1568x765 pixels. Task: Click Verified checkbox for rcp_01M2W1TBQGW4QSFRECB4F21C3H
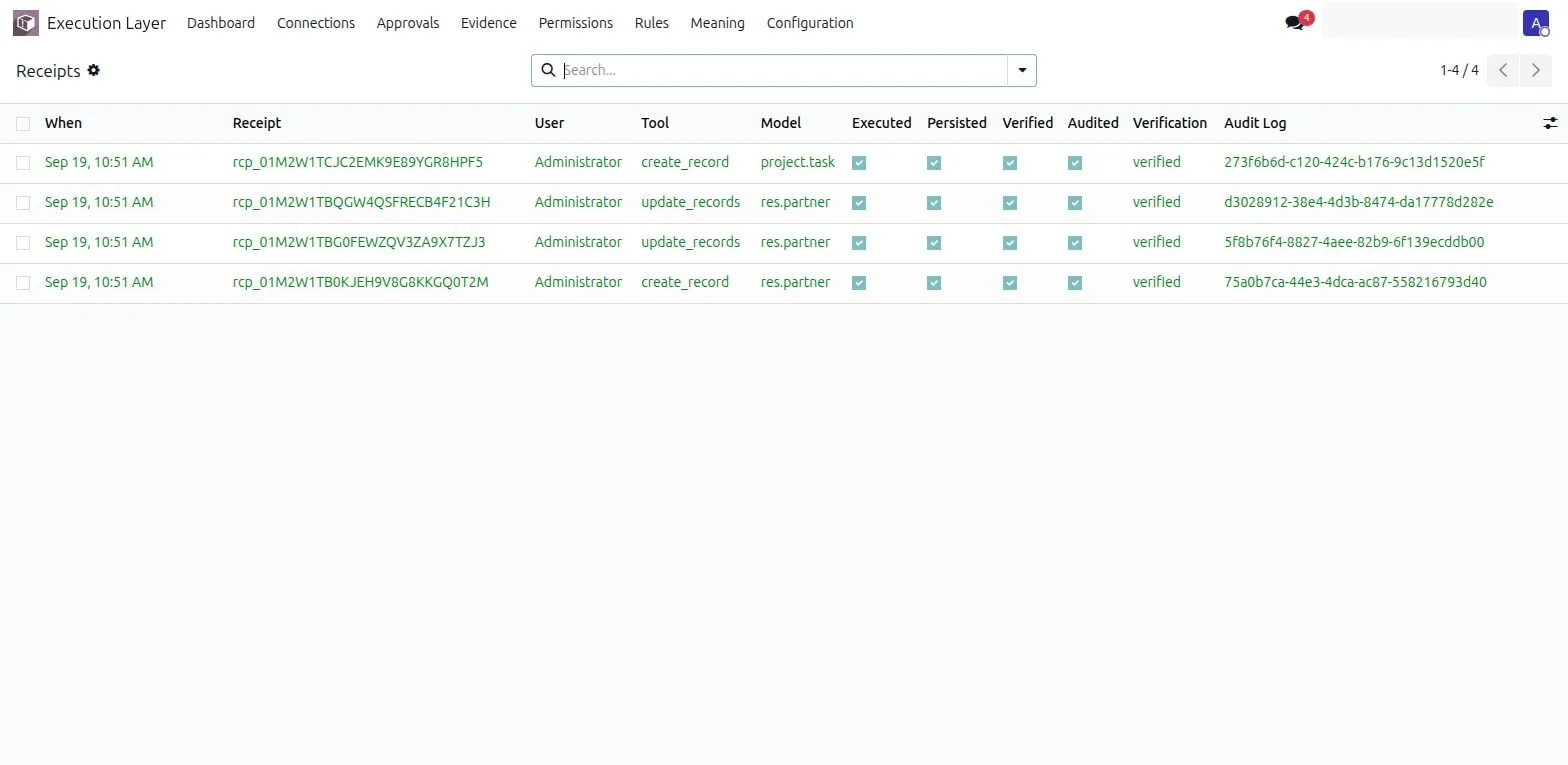1010,203
